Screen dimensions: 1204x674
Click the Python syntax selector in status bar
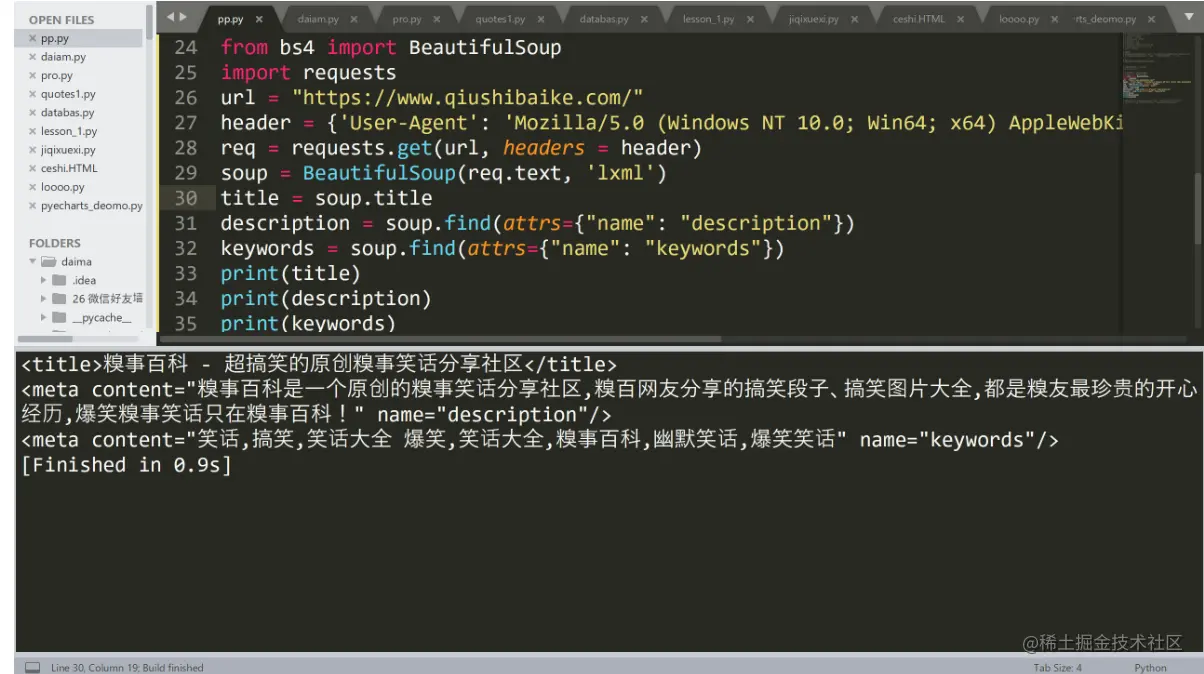(x=1150, y=668)
